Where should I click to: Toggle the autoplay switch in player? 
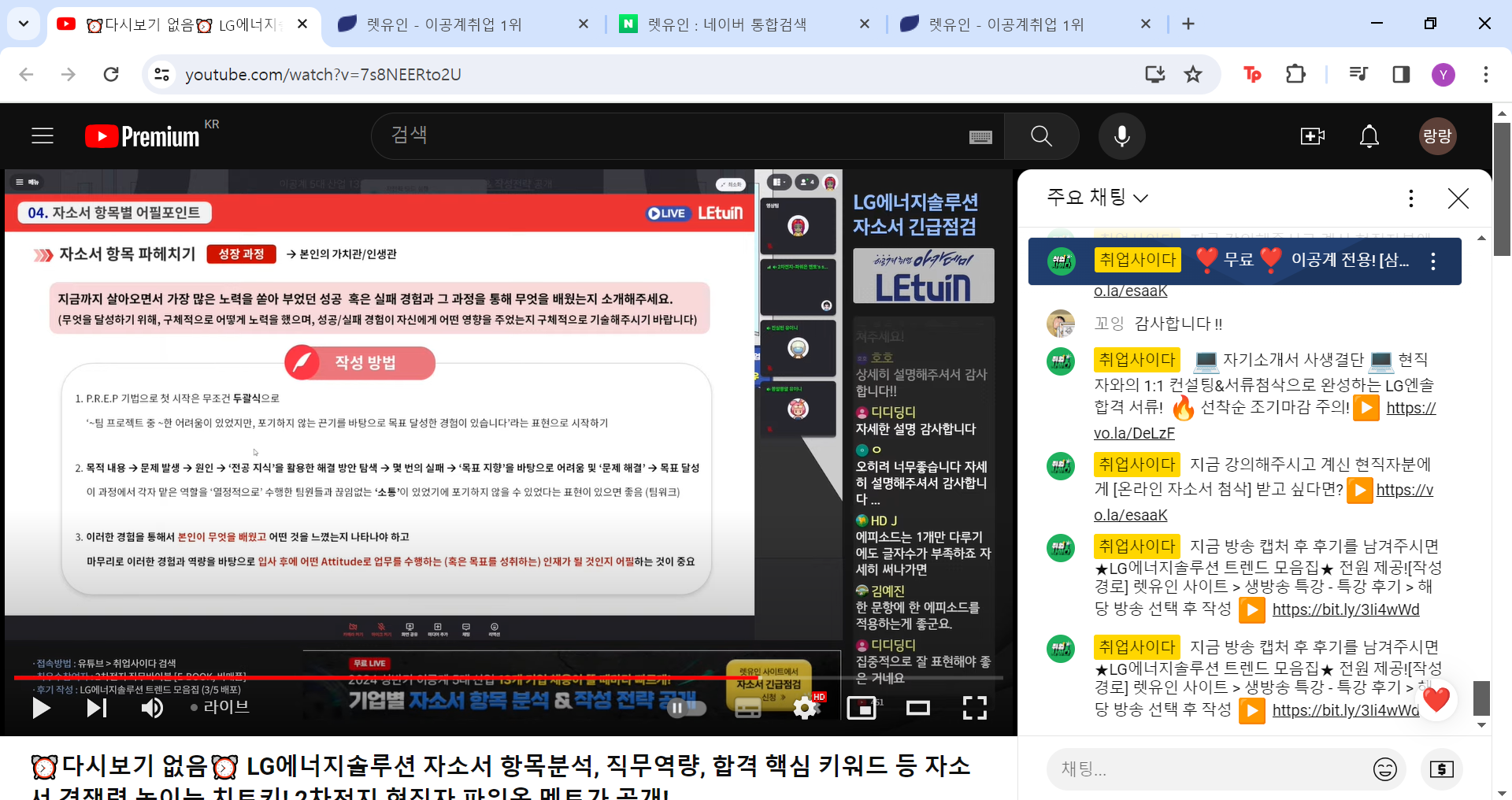point(685,708)
